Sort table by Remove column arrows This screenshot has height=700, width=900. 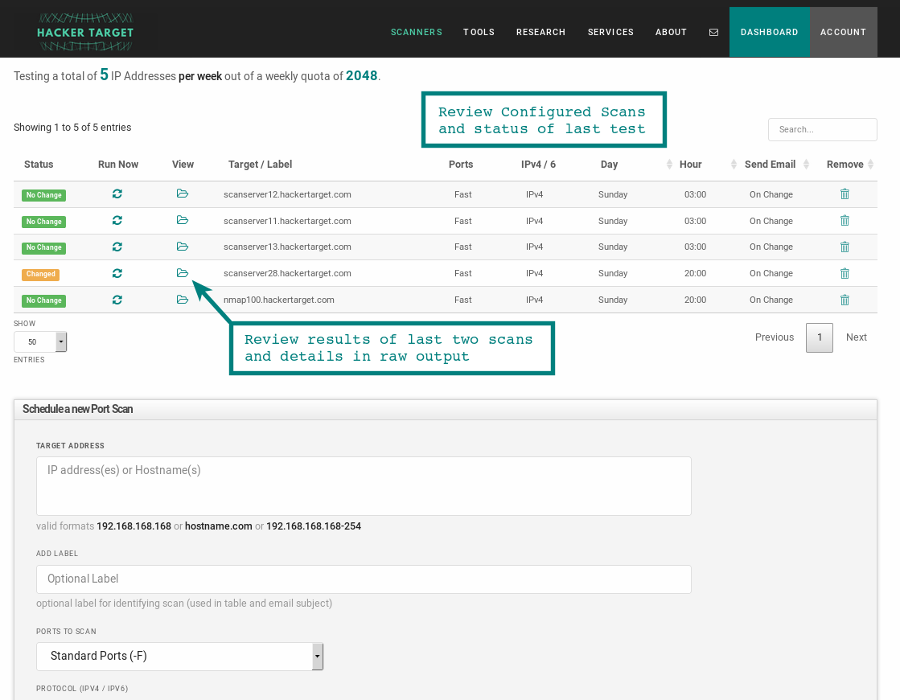(x=871, y=165)
